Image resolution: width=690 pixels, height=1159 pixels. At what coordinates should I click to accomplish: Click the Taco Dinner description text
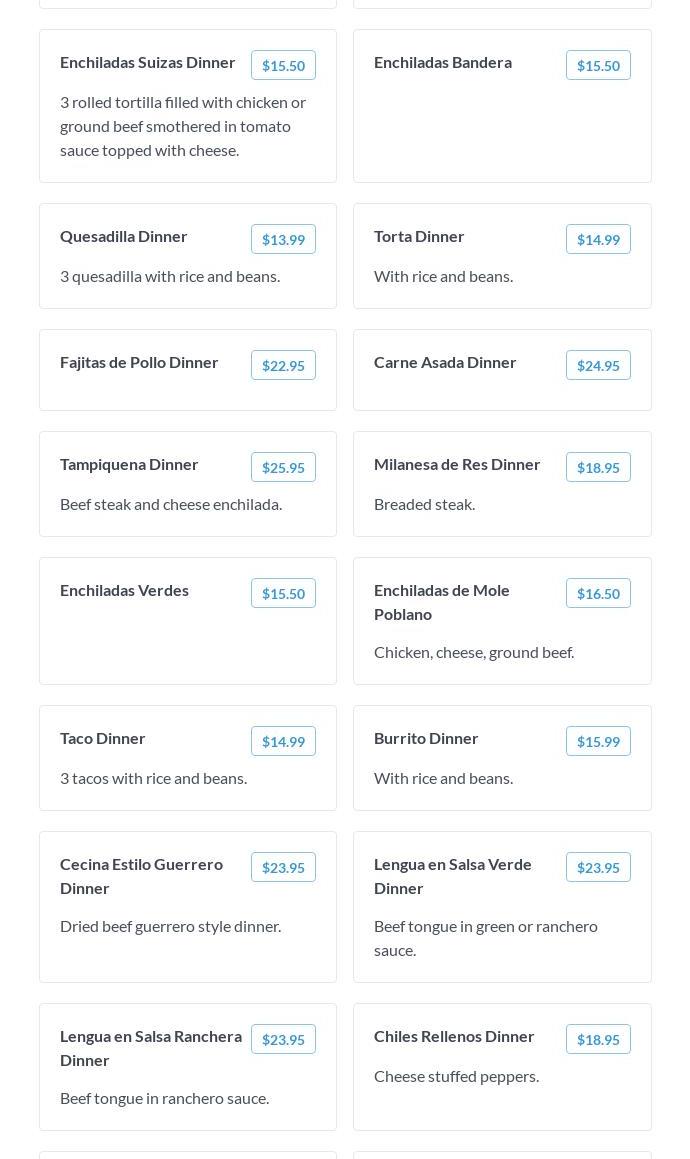point(153,778)
